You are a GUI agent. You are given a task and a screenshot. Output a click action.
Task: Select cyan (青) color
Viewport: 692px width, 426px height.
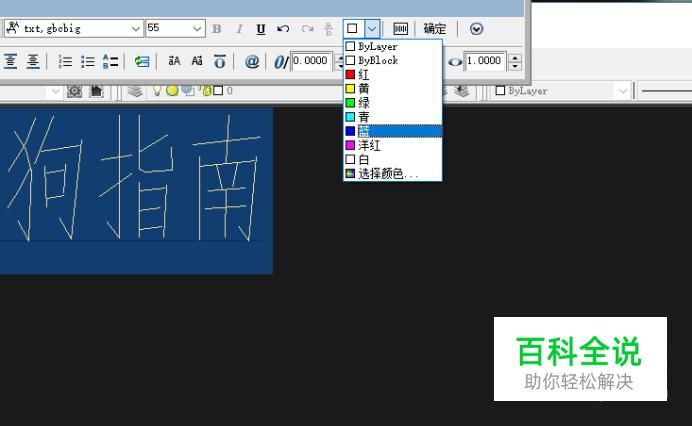click(x=393, y=117)
